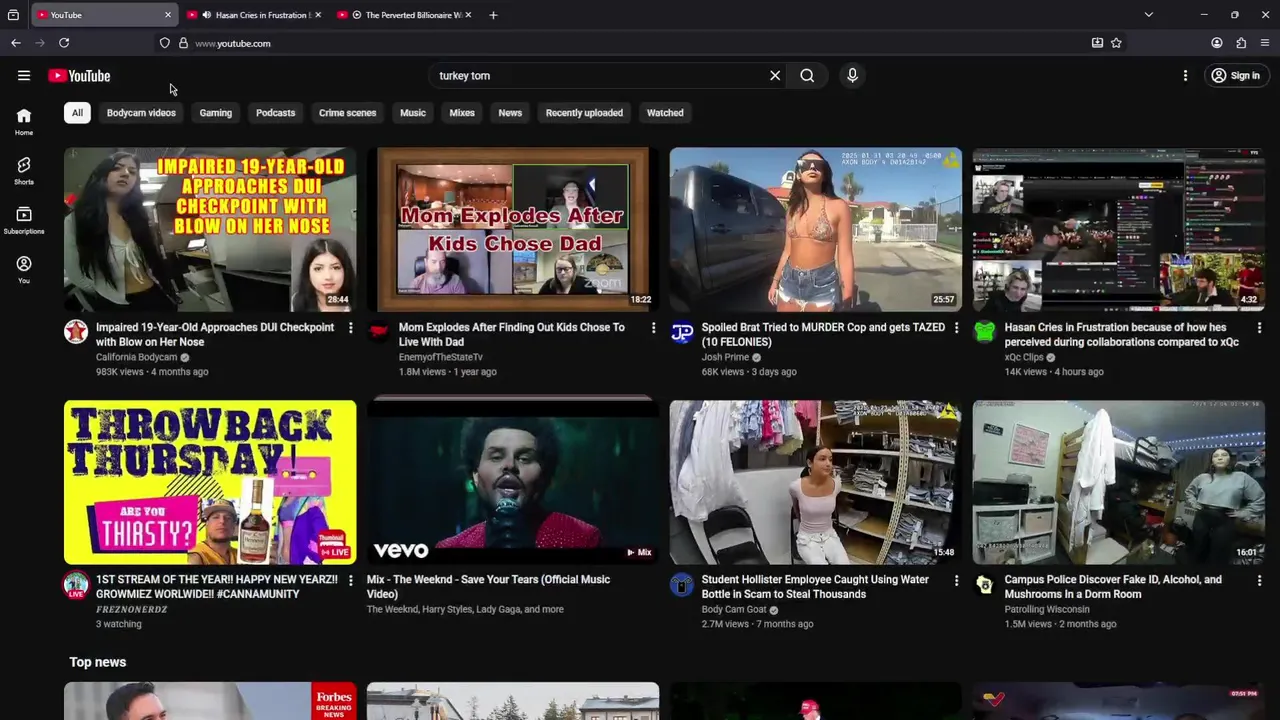Screen dimensions: 1280x720
Task: Switch to Hasan Cries in Frustration tab
Action: click(255, 15)
